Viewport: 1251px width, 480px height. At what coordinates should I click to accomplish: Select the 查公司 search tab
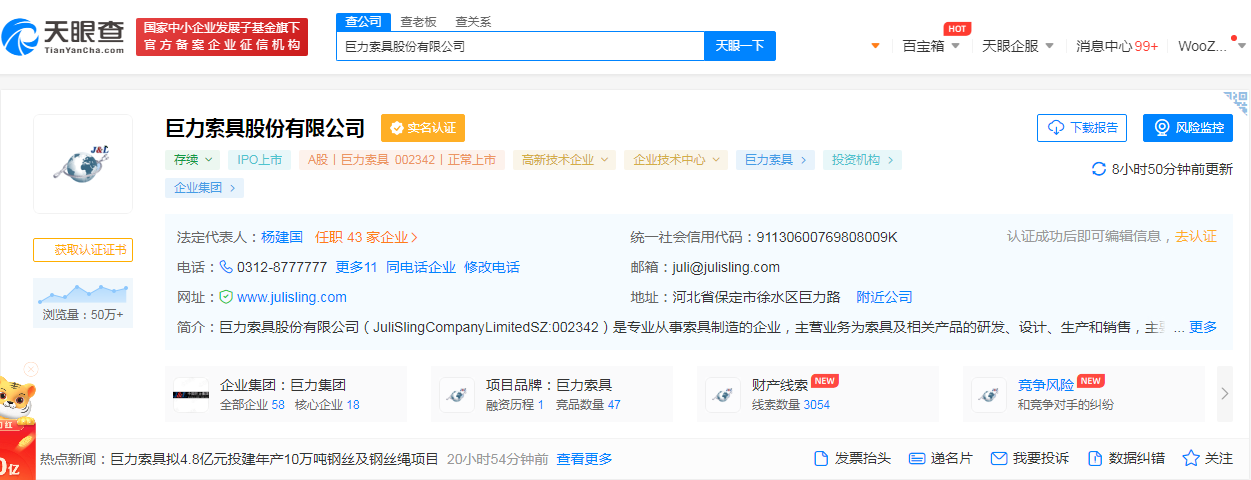point(363,22)
